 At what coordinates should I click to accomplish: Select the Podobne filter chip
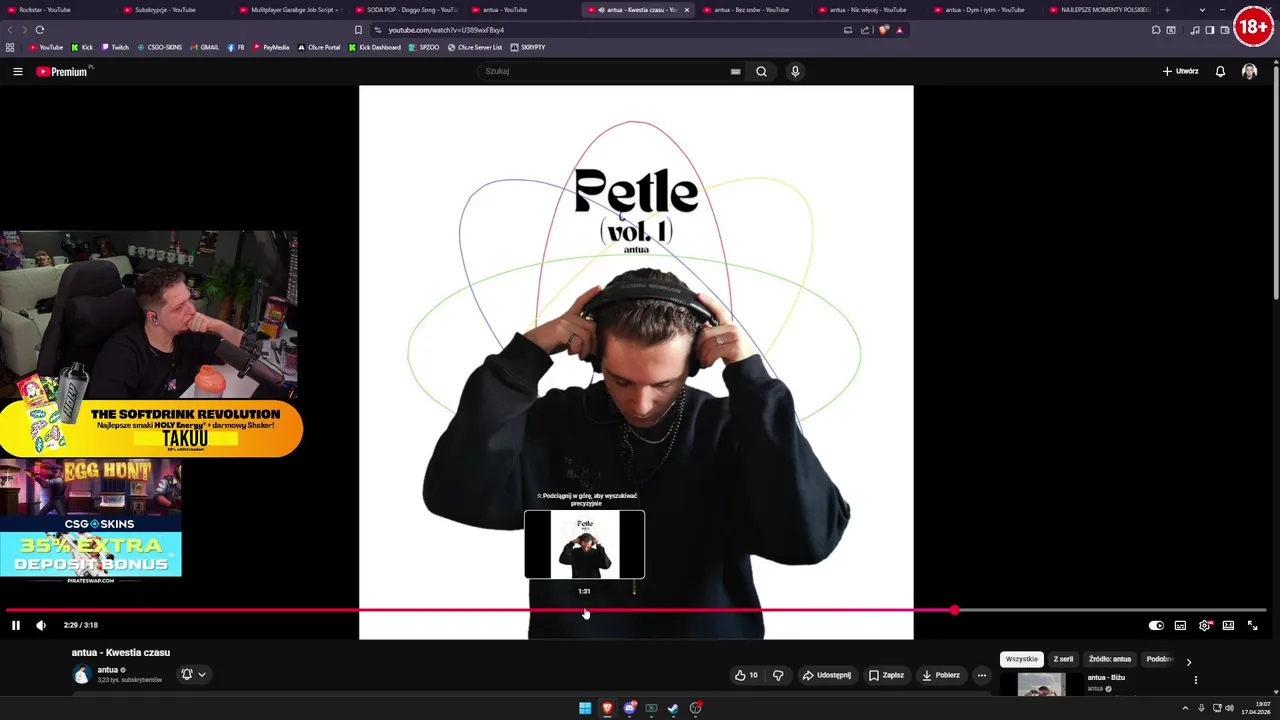[1159, 659]
